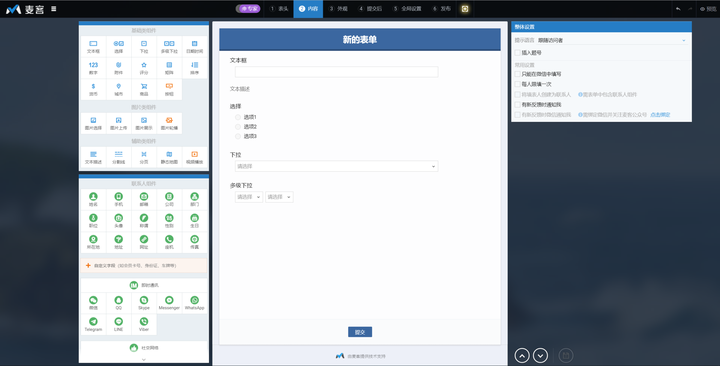Add the 日期时间 date-time component
720x366 pixels.
pyautogui.click(x=194, y=47)
